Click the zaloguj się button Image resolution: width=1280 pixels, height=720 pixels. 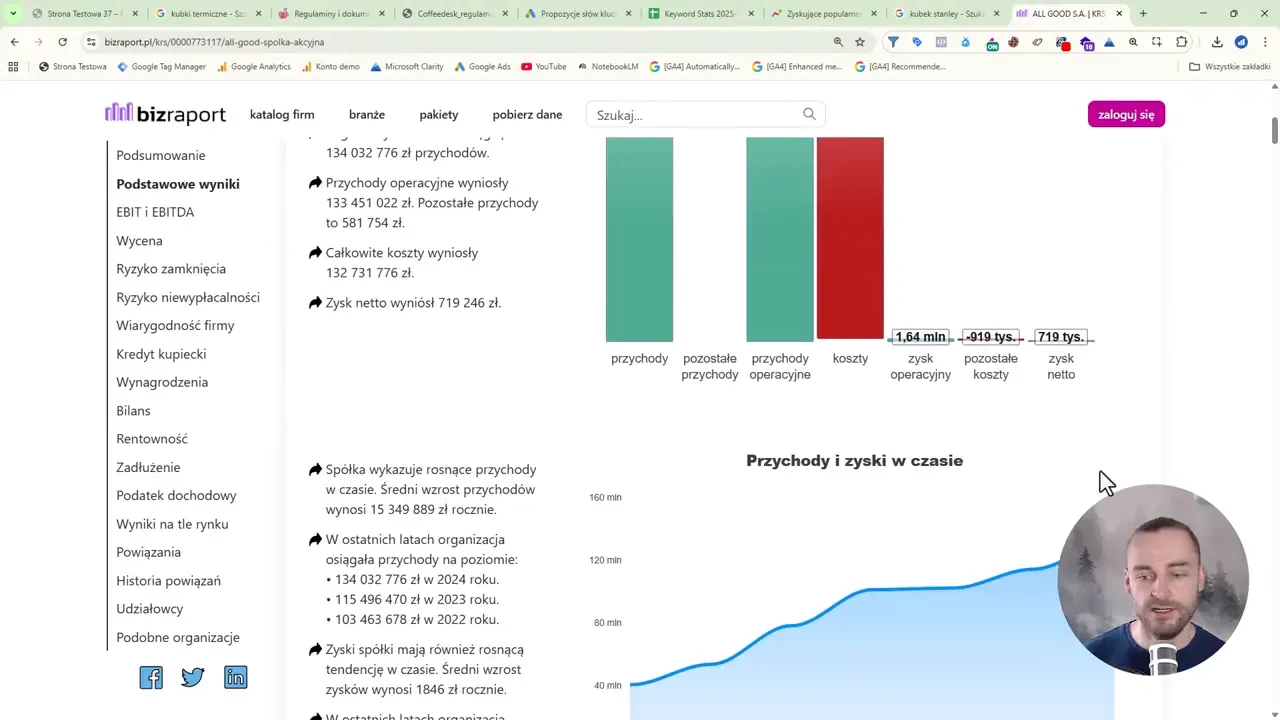pyautogui.click(x=1126, y=114)
